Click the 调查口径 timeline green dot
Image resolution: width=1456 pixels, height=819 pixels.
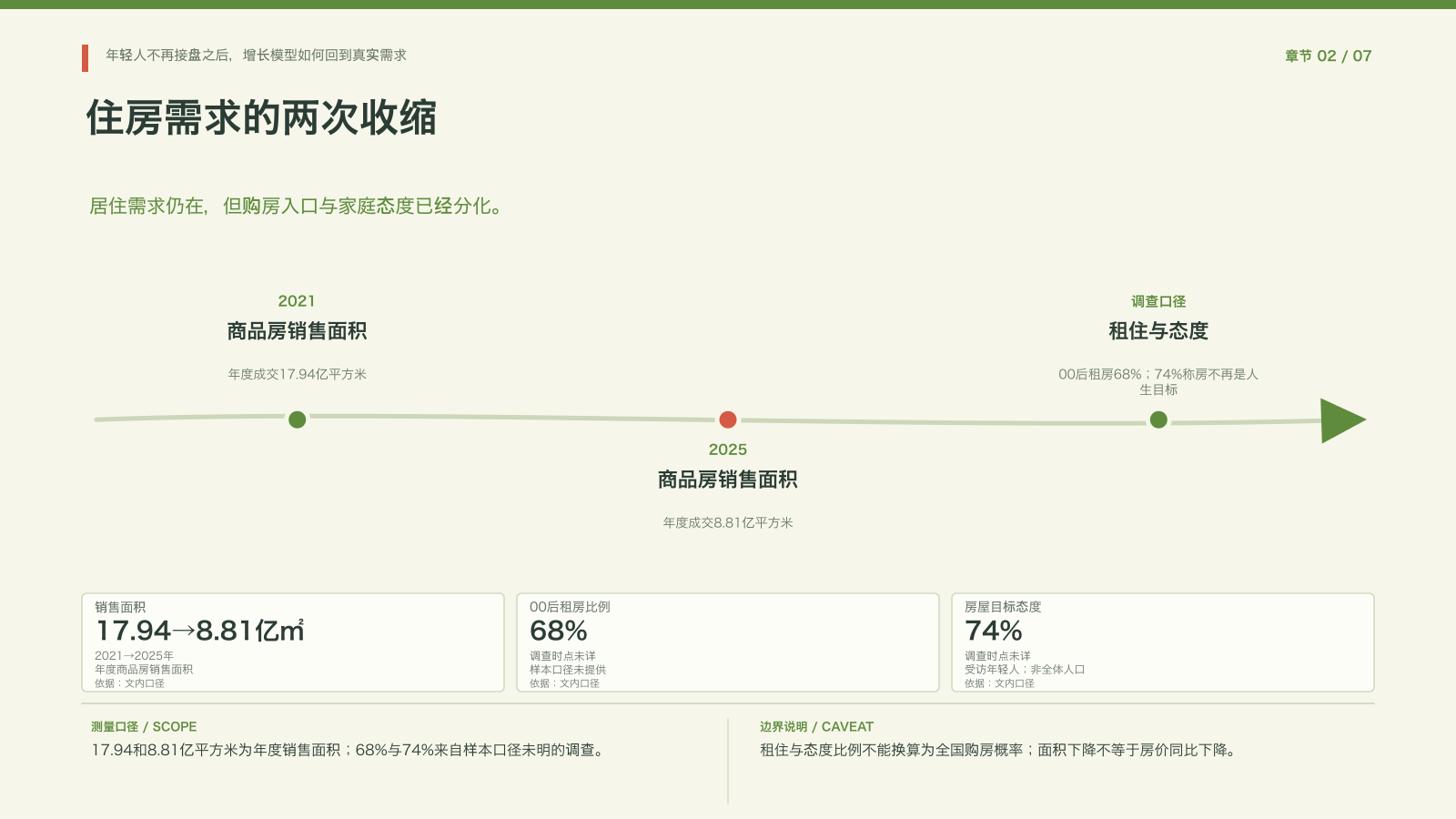pos(1158,420)
